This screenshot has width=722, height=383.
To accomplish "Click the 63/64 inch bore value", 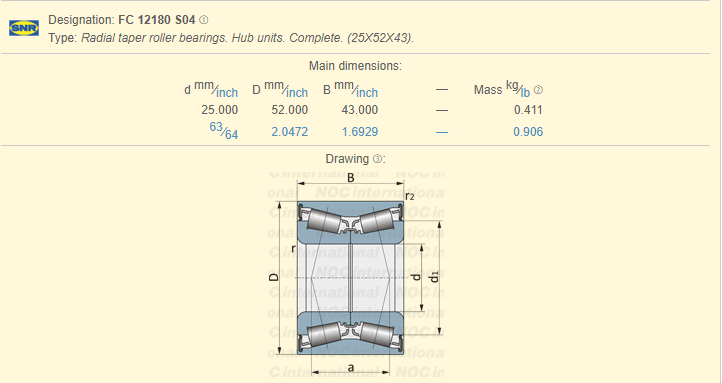I will pyautogui.click(x=224, y=131).
